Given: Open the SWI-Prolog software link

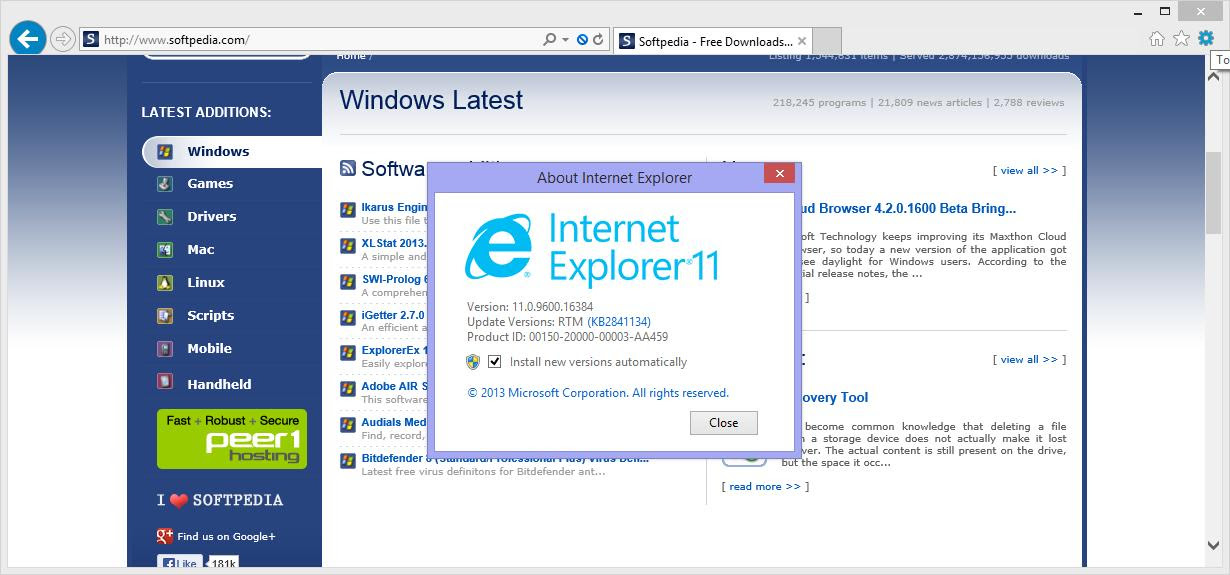Looking at the screenshot, I should (394, 279).
